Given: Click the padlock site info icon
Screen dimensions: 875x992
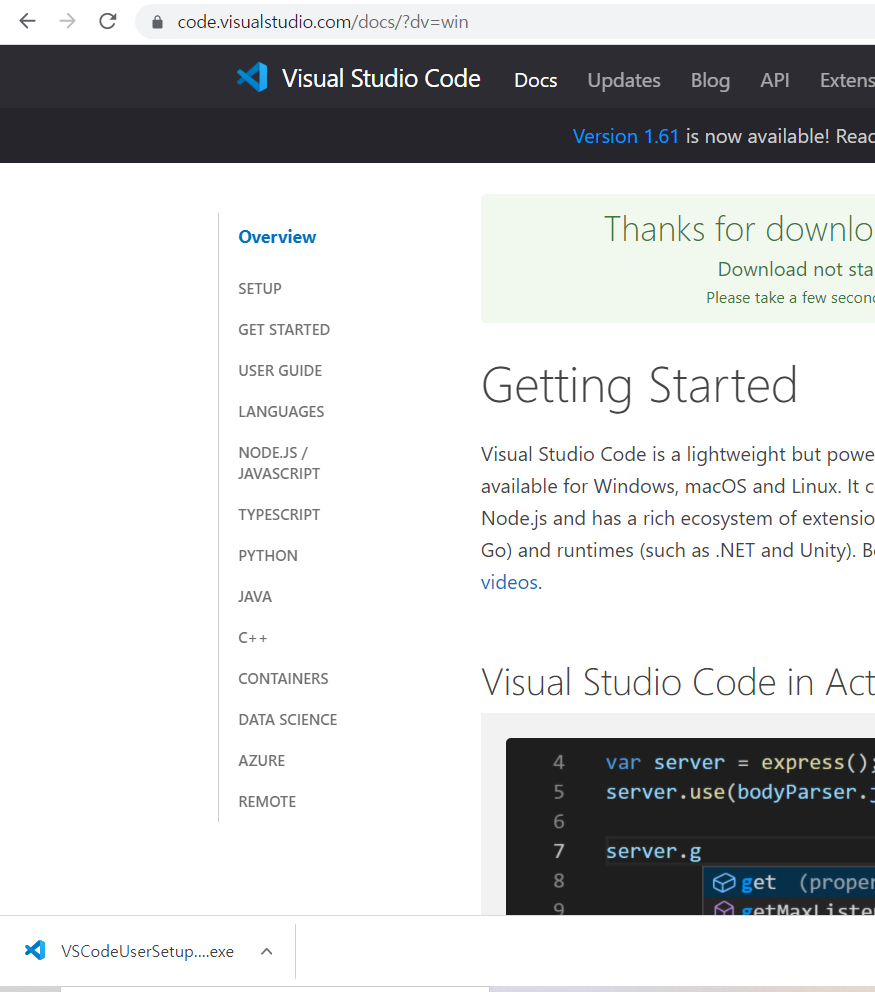Looking at the screenshot, I should [158, 22].
